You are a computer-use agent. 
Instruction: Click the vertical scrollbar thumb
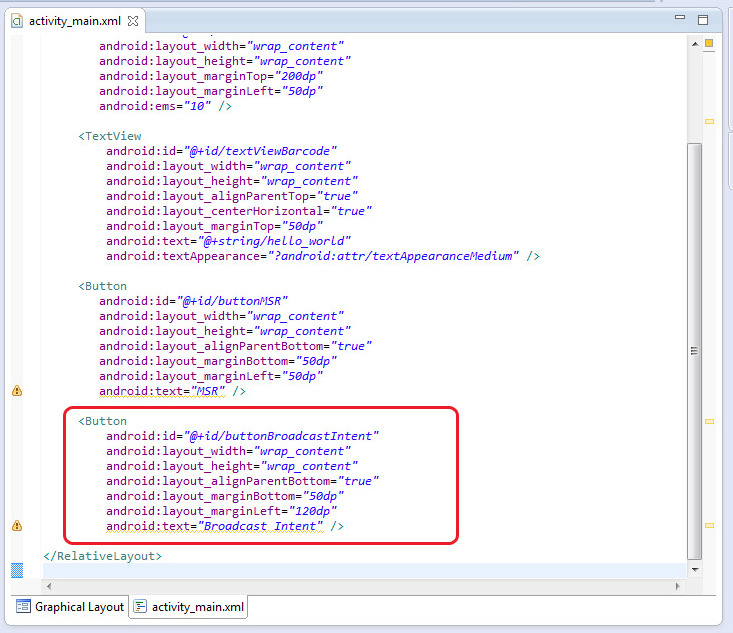[694, 350]
